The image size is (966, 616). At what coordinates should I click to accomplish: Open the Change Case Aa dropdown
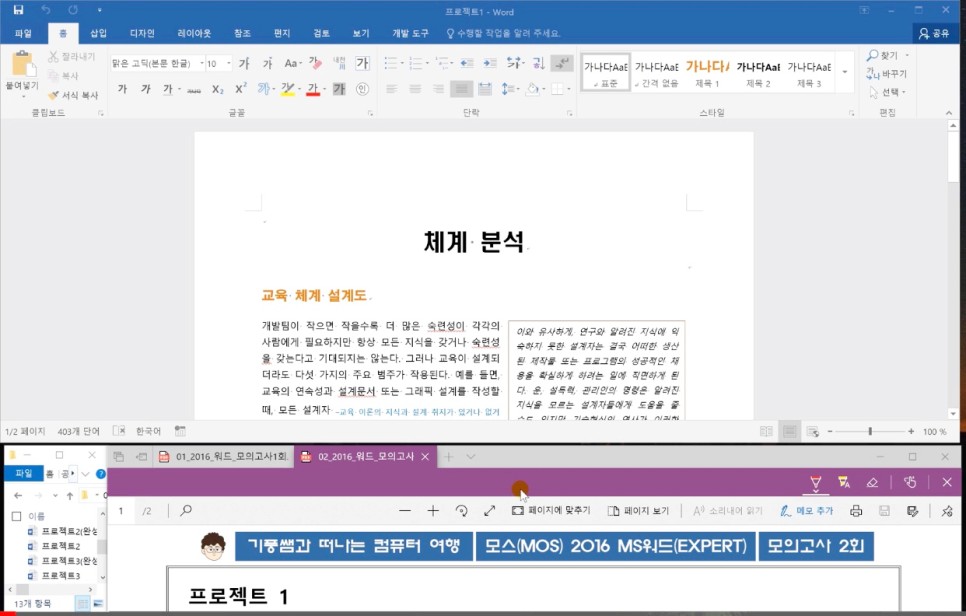293,63
